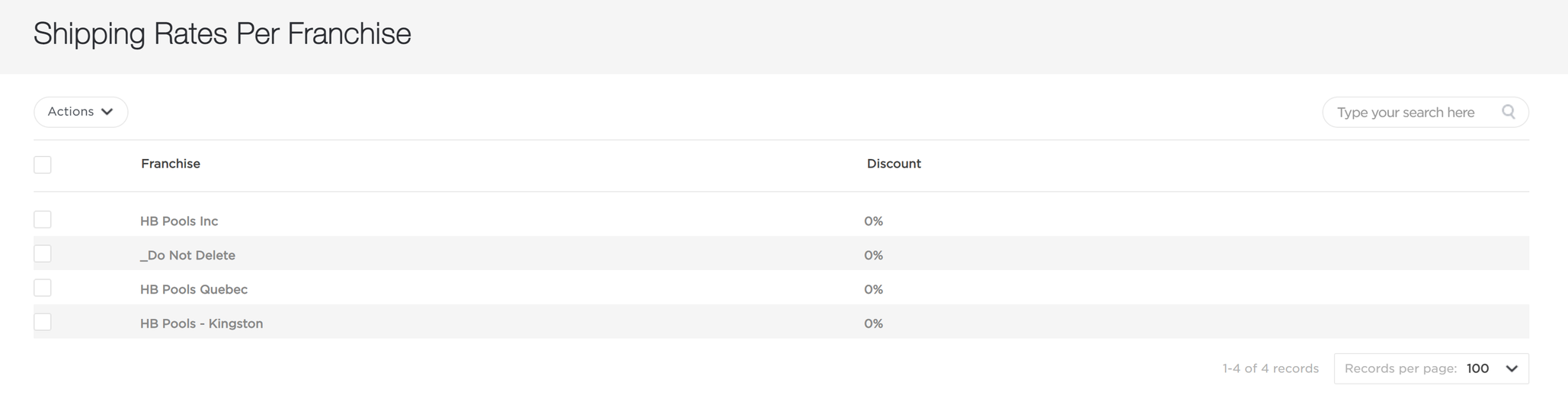Toggle the select-all header checkbox

(43, 164)
